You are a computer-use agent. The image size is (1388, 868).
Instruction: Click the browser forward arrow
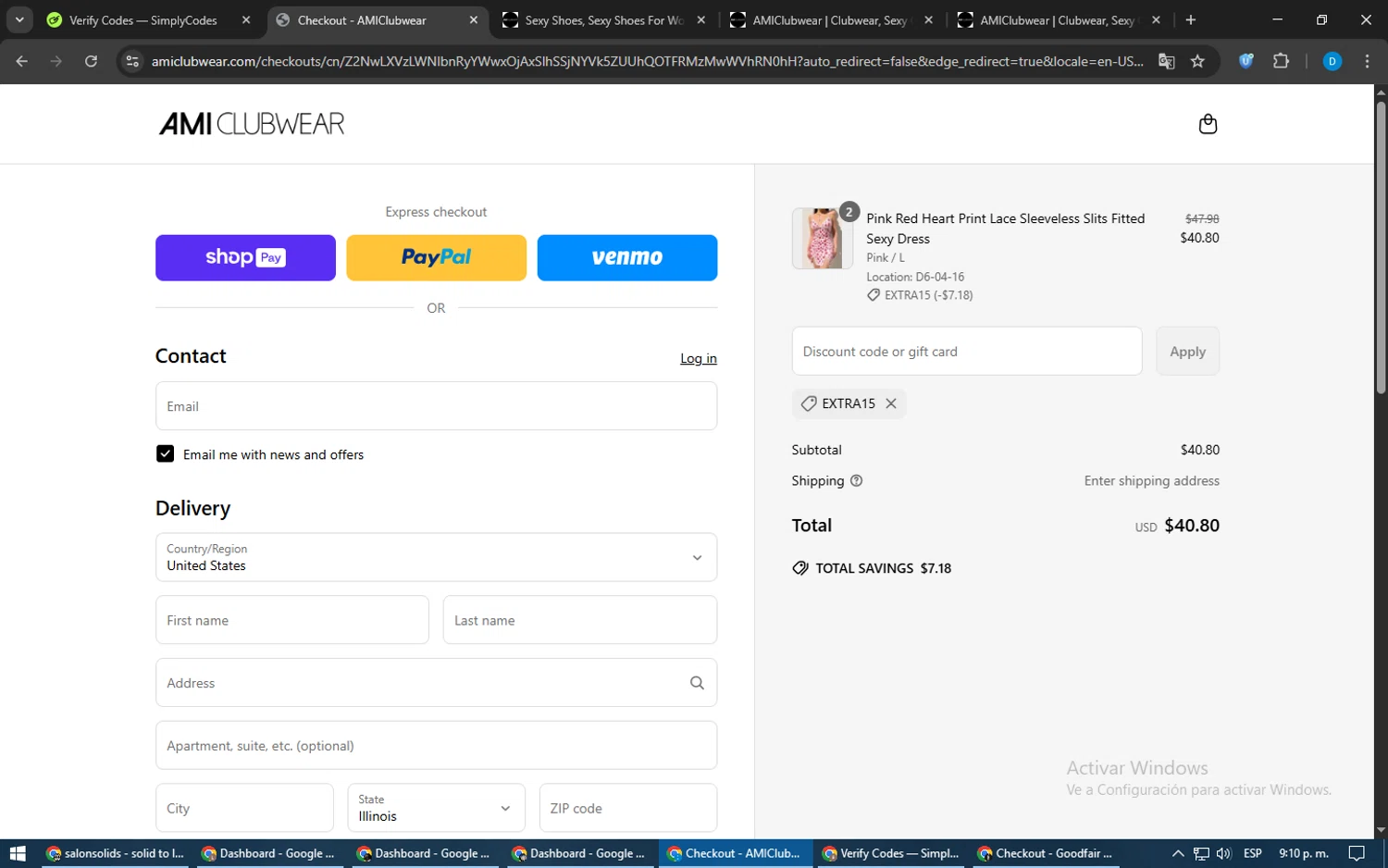(56, 61)
